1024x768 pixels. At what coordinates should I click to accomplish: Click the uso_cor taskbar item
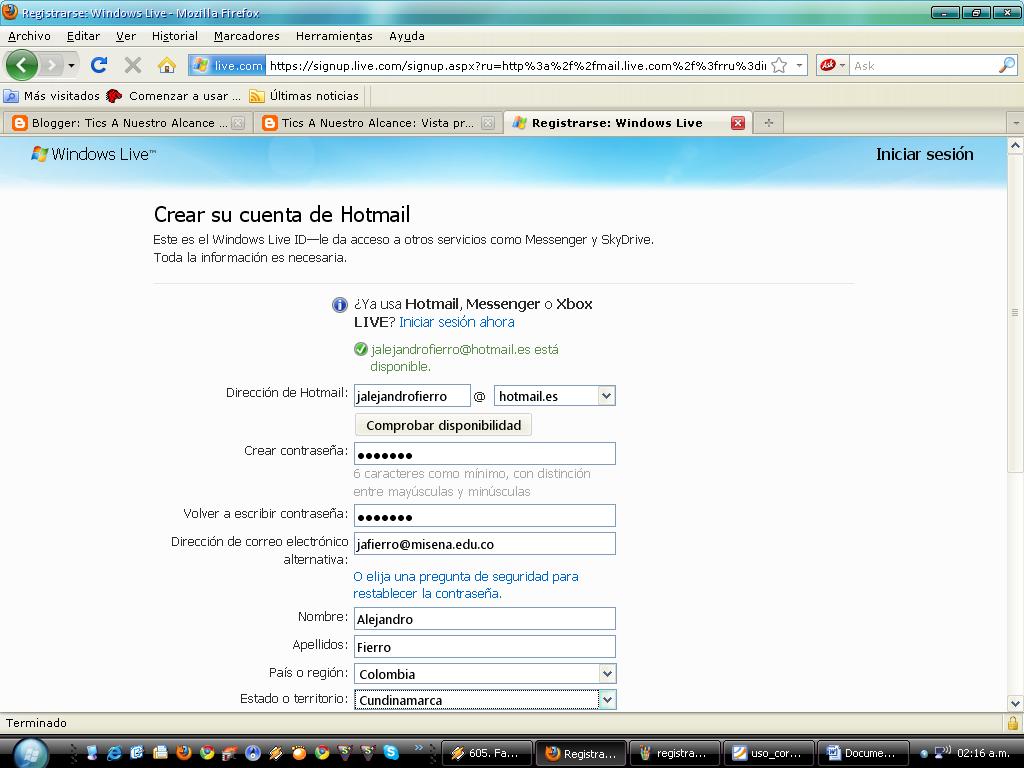coord(769,752)
